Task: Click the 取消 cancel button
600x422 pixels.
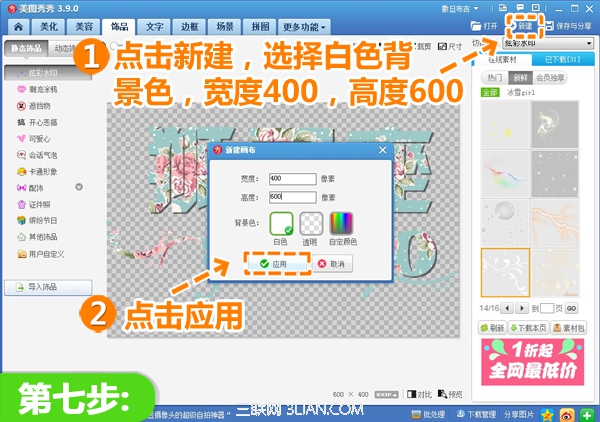Action: point(332,264)
